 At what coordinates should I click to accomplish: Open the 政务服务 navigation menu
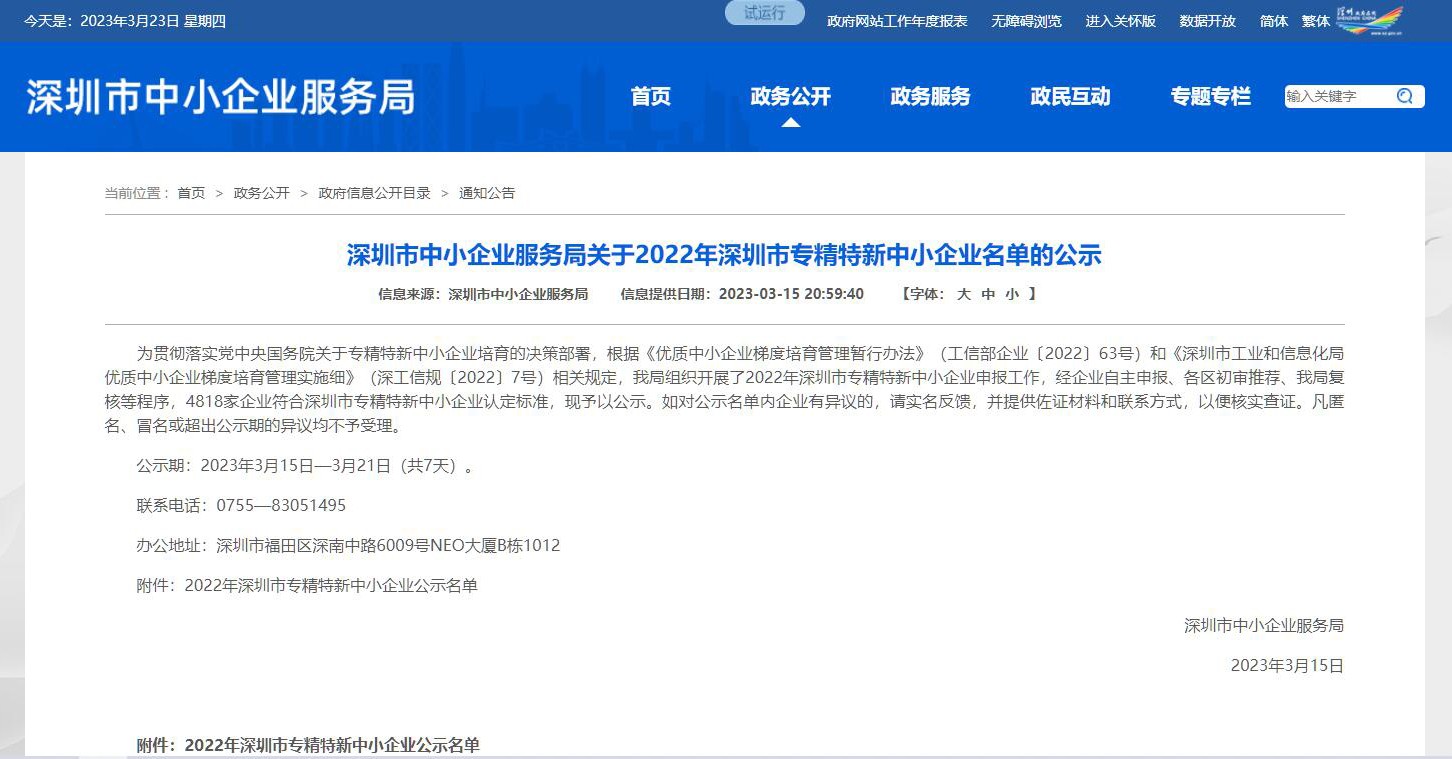coord(929,96)
